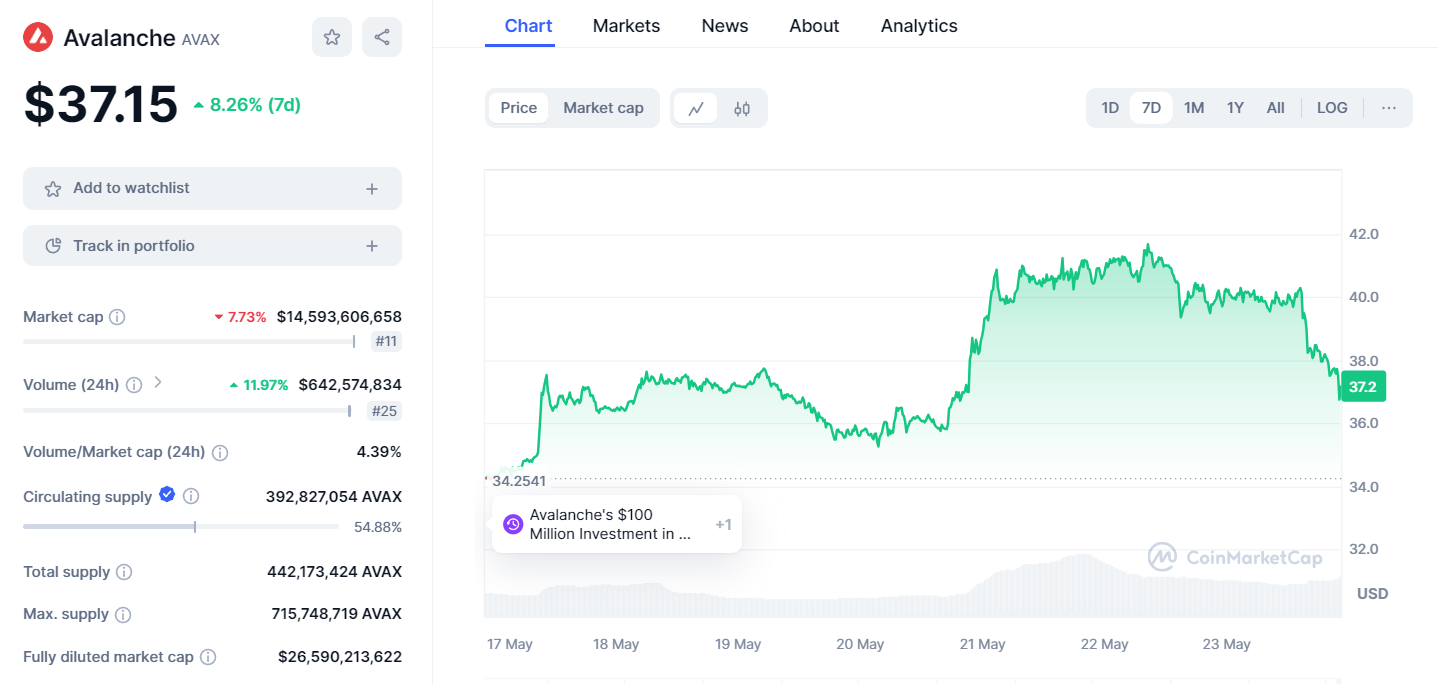Click the purple history icon on news card
The image size is (1438, 684).
pyautogui.click(x=513, y=524)
